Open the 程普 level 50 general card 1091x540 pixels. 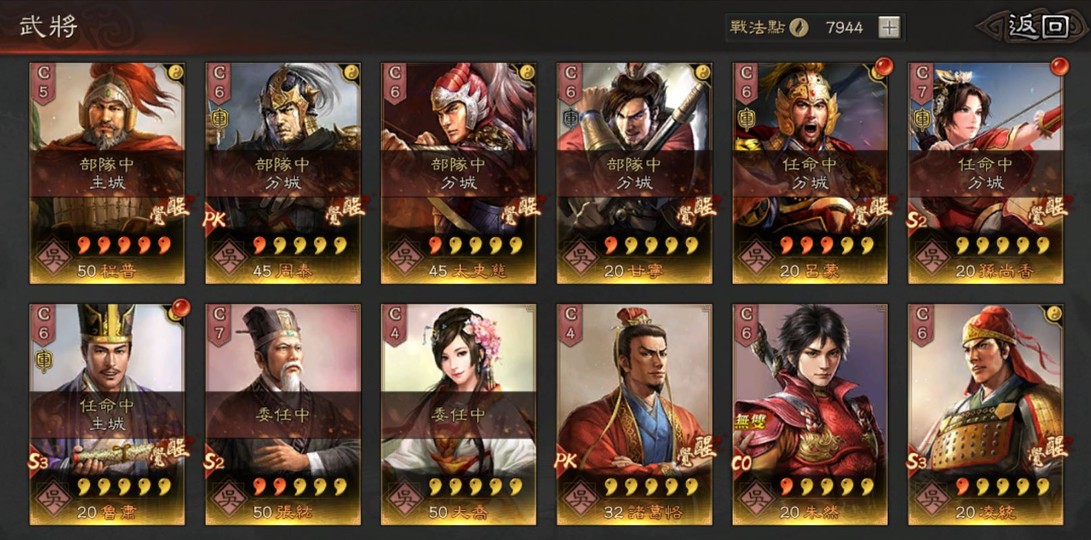pyautogui.click(x=107, y=173)
